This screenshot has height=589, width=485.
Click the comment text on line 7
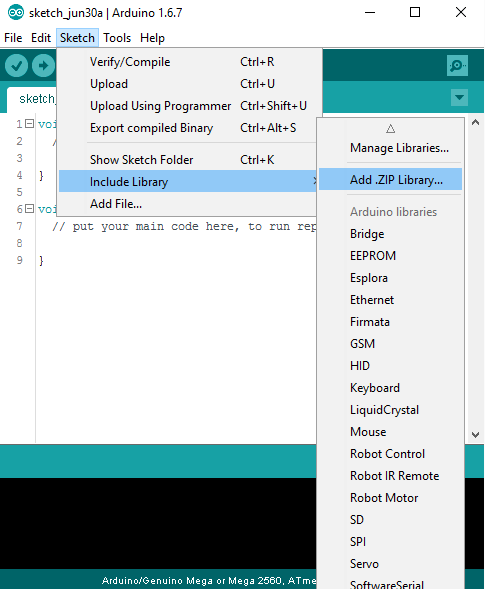click(x=184, y=227)
